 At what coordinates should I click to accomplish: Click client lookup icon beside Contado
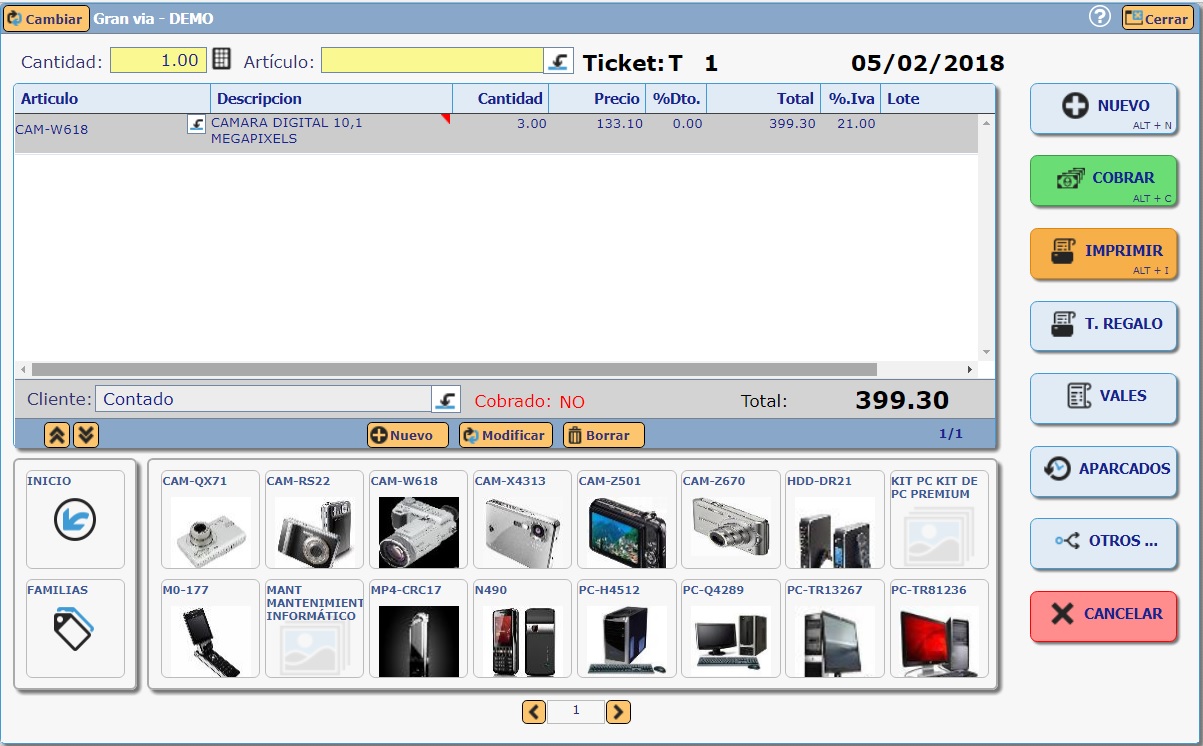click(446, 399)
